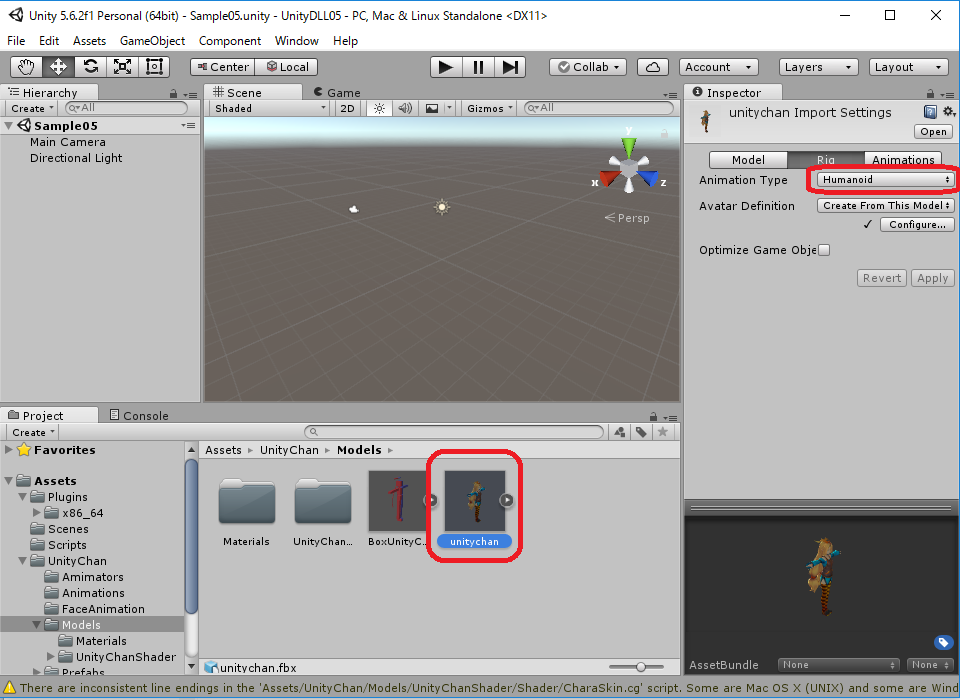Screen dimensions: 960x700
Task: Toggle 2D view mode in Scene
Action: click(x=347, y=108)
